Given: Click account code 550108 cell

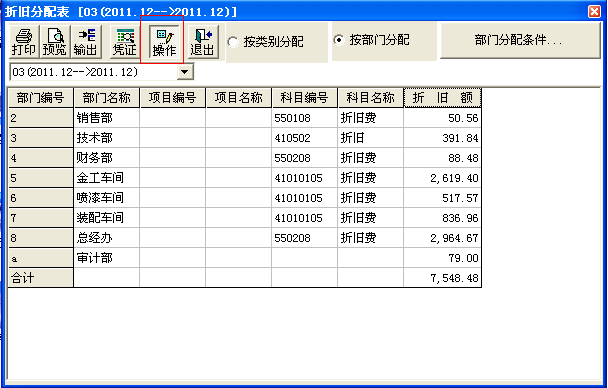Looking at the screenshot, I should tap(304, 118).
